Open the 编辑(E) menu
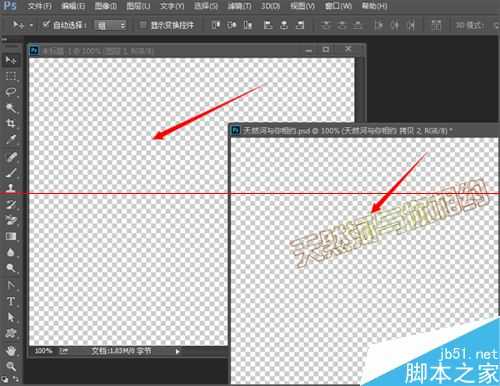Viewport: 500px width, 386px height. coord(73,6)
